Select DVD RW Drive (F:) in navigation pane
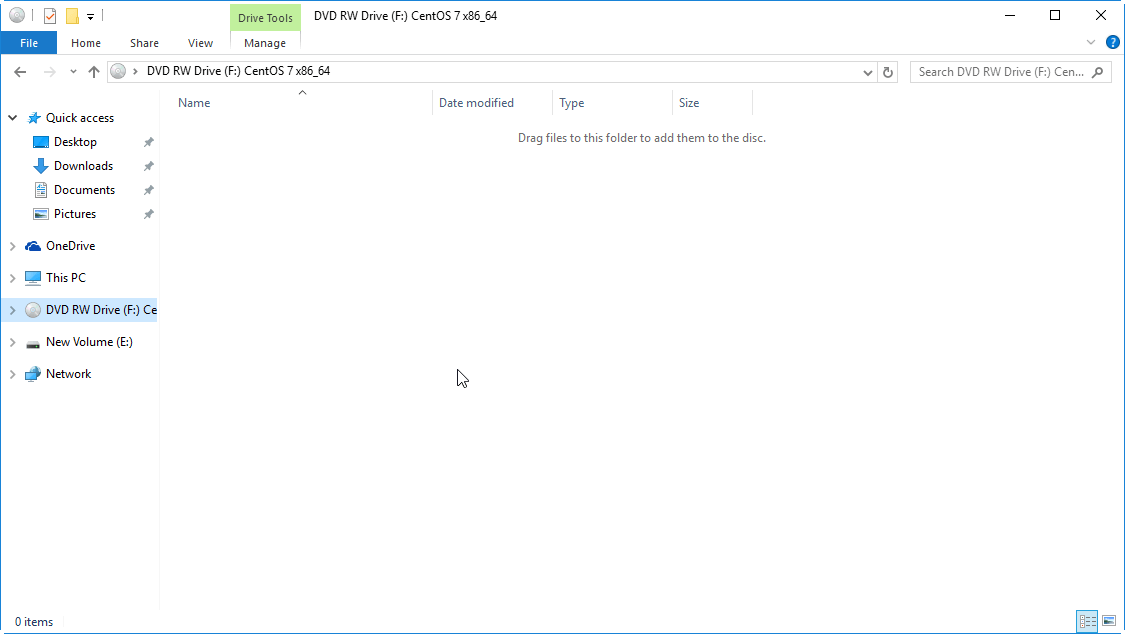The image size is (1125, 634). coord(101,310)
